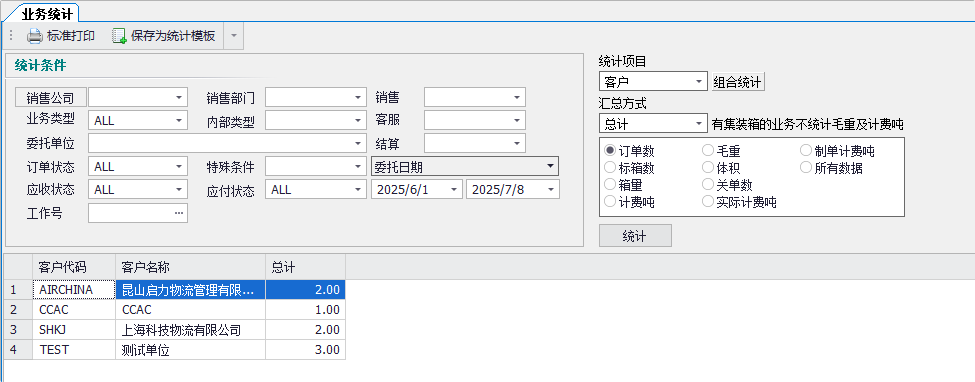
Task: Open the 特殊条件 dropdown
Action: 358,167
